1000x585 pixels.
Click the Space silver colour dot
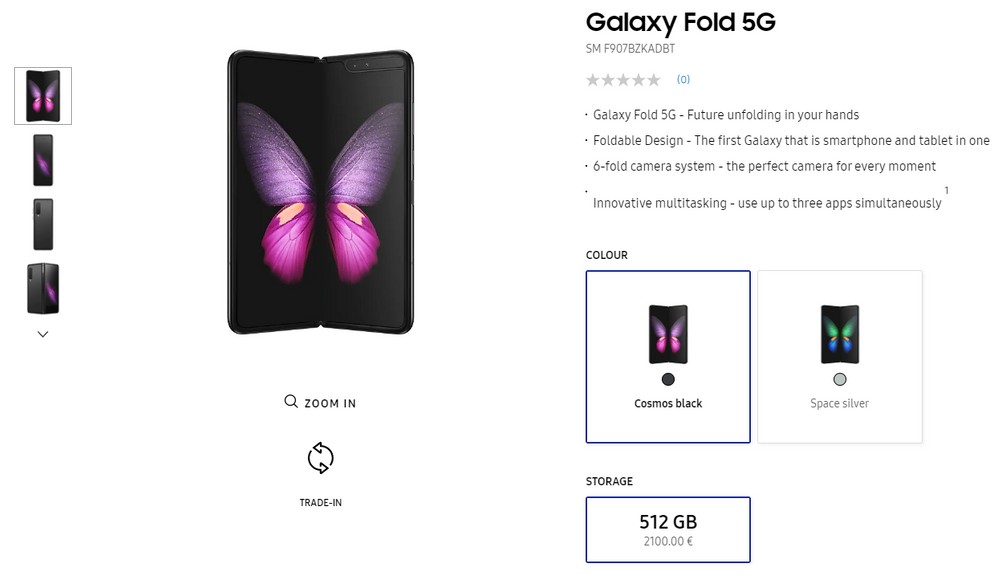840,380
